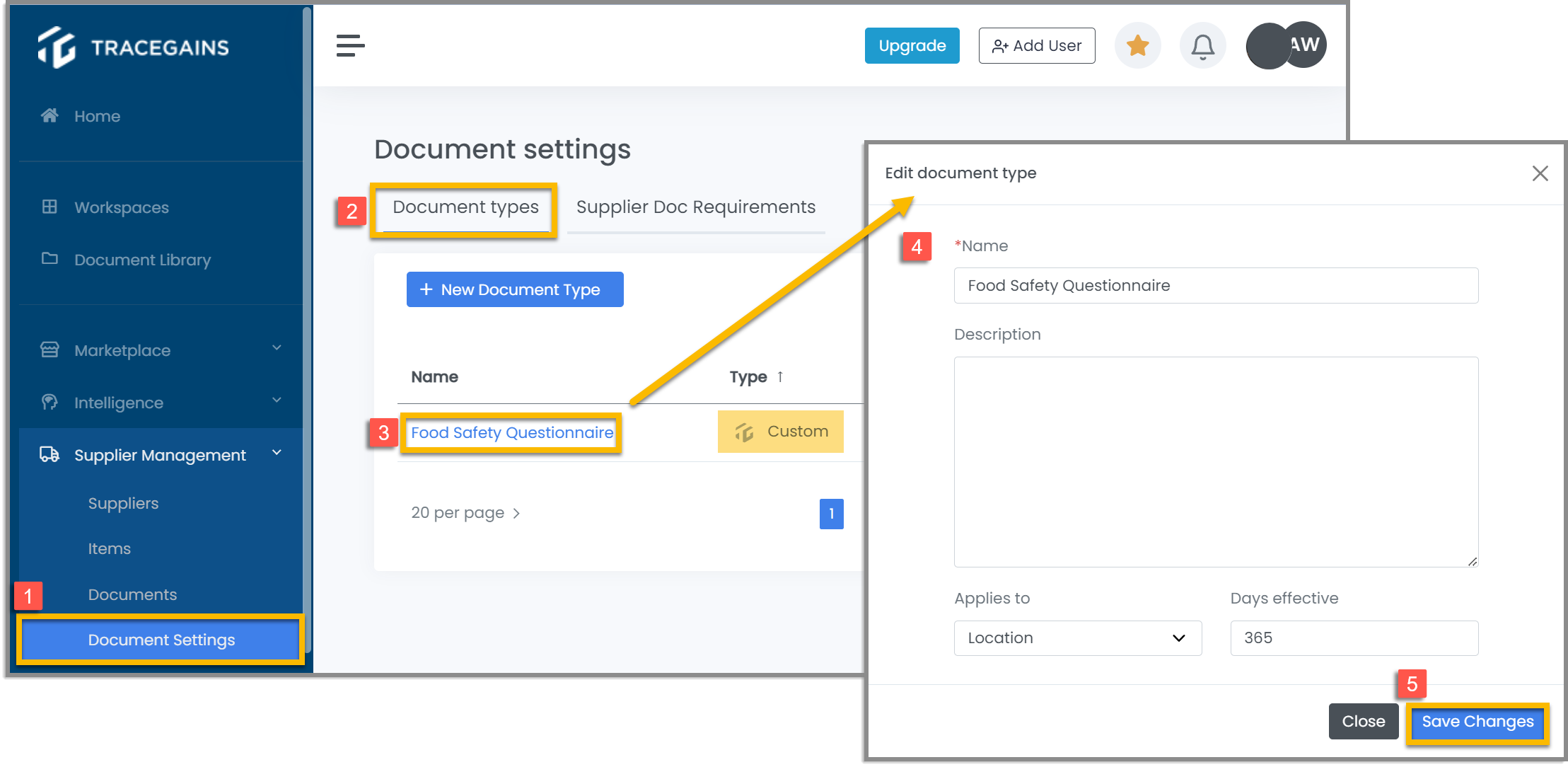The image size is (1568, 767).
Task: Open the Document Library
Action: 142,260
